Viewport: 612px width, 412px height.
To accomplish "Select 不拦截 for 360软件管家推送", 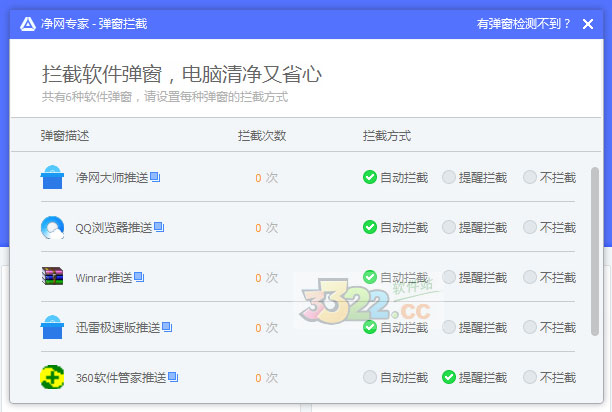I will pyautogui.click(x=550, y=377).
